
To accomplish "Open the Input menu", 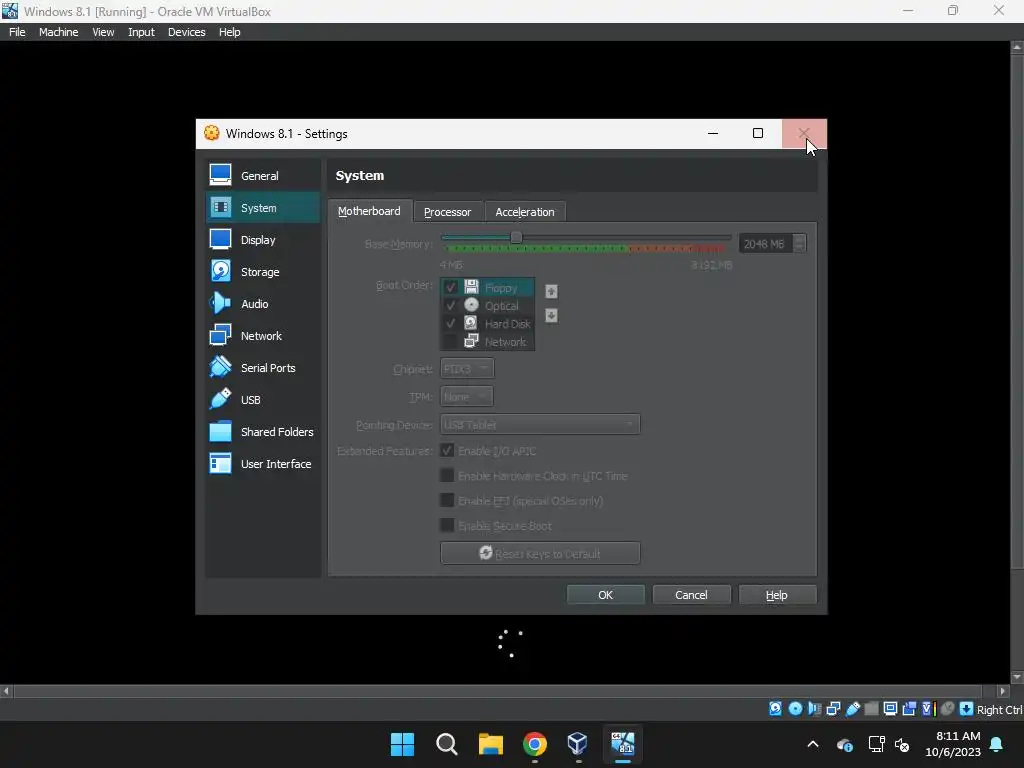I will [141, 32].
